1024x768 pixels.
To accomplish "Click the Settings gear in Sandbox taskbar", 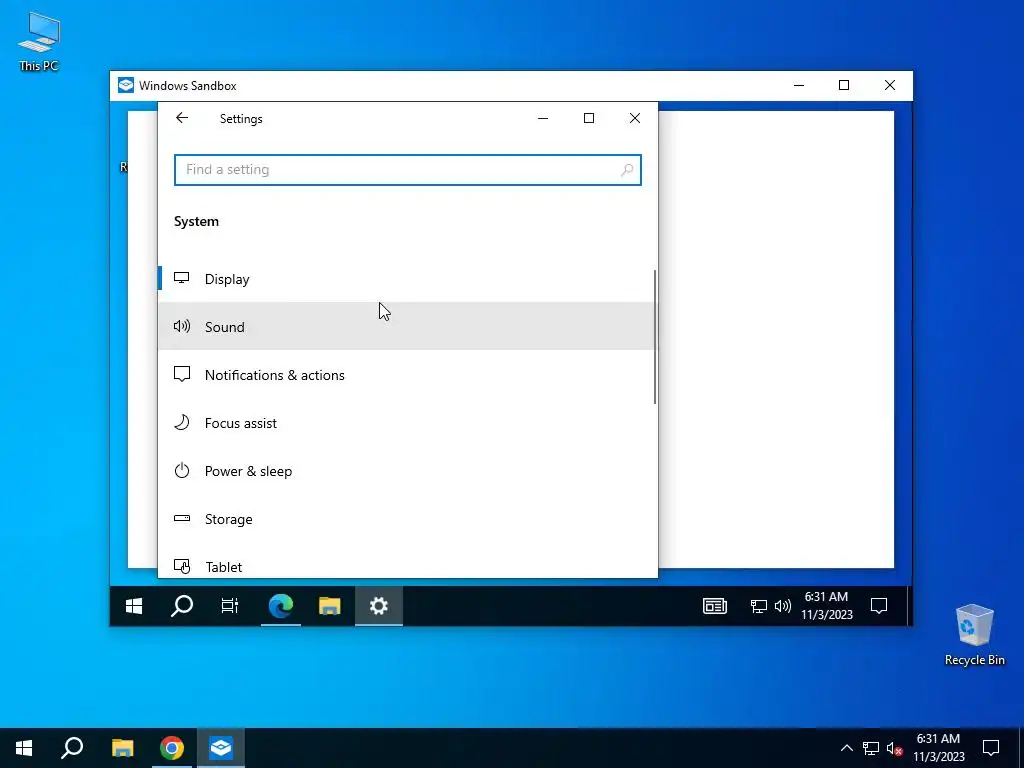I will tap(379, 606).
